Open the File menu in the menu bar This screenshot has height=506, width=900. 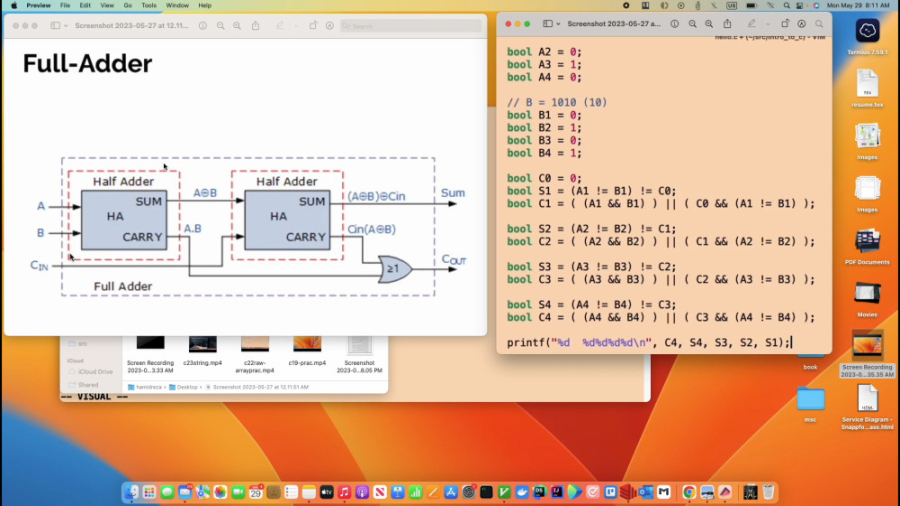(65, 5)
